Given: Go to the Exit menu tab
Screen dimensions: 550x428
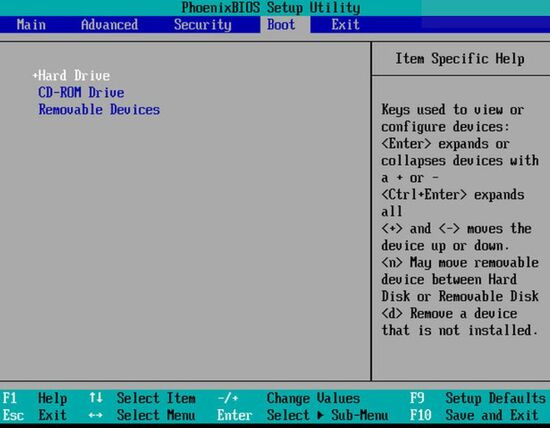Looking at the screenshot, I should coord(346,25).
